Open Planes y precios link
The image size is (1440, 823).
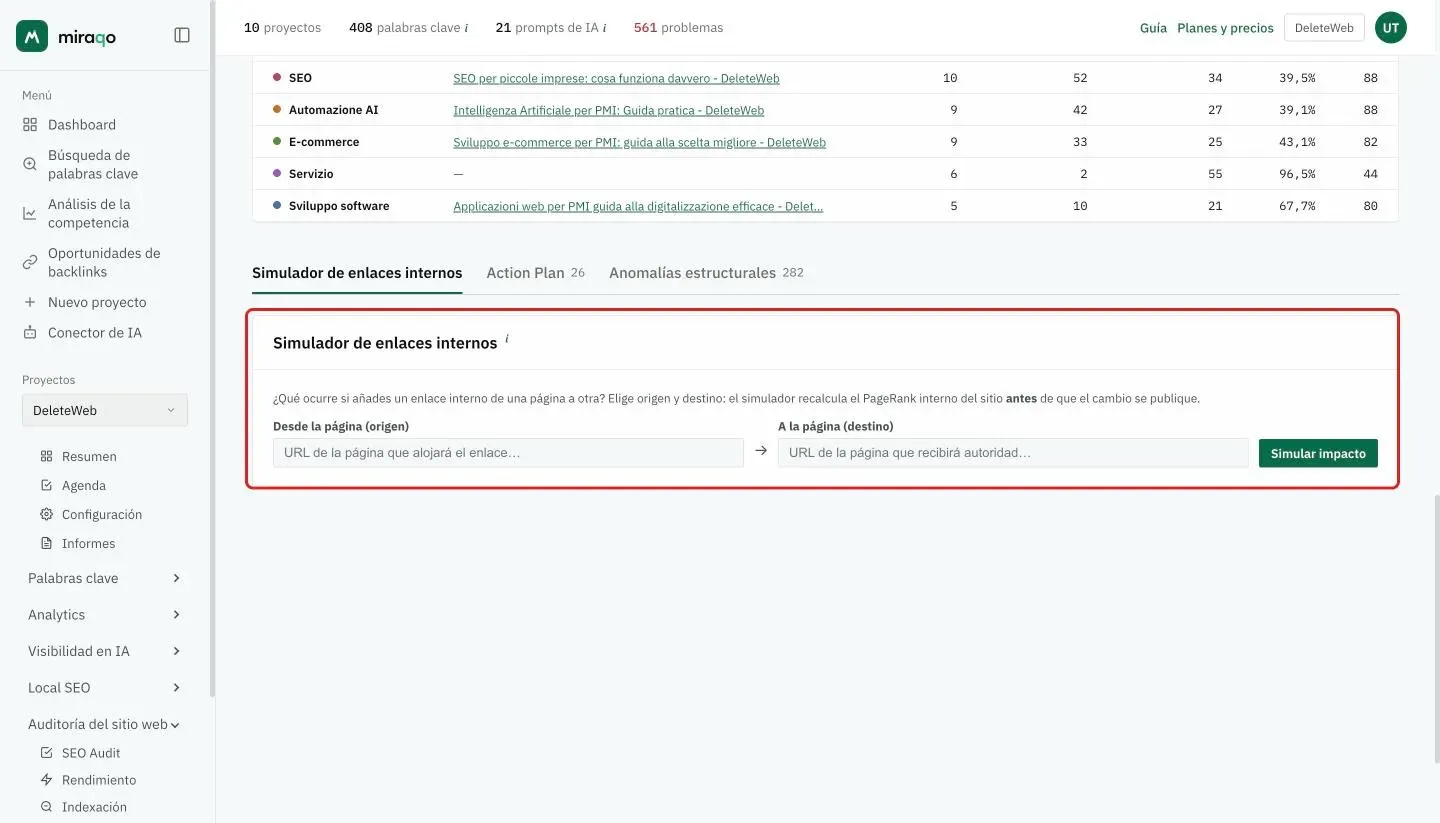pyautogui.click(x=1225, y=28)
